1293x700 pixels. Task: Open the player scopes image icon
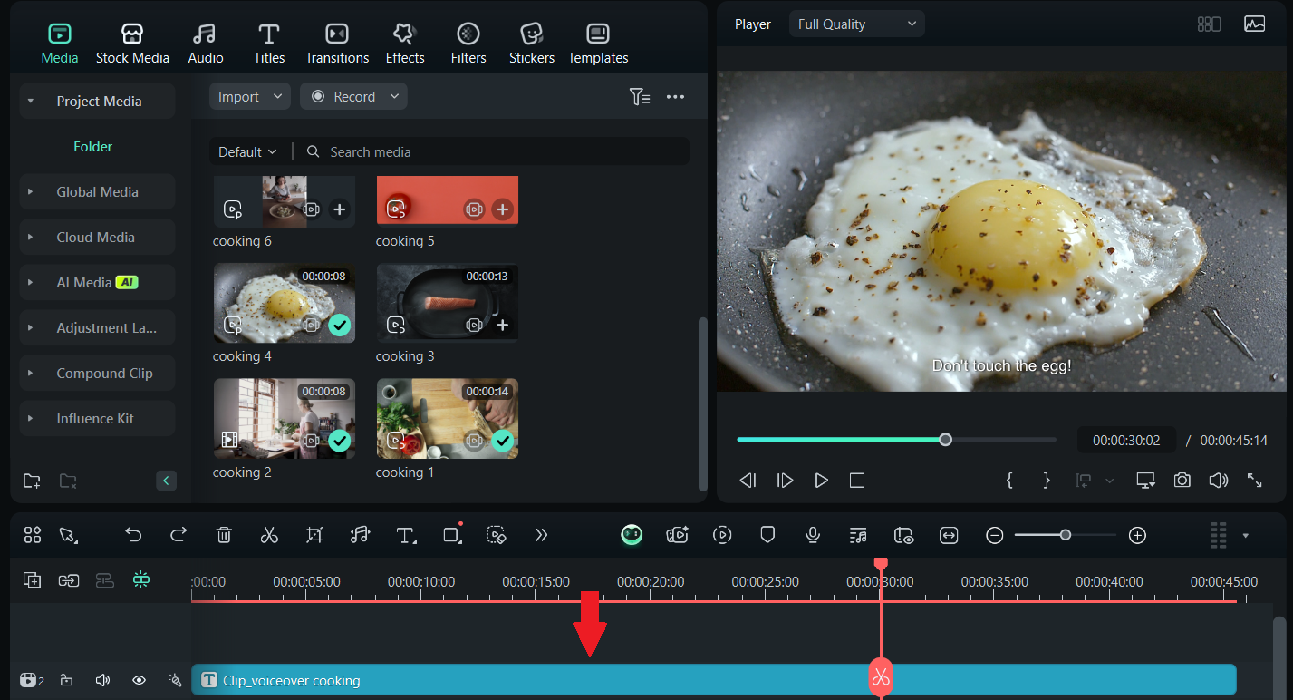[x=1254, y=24]
